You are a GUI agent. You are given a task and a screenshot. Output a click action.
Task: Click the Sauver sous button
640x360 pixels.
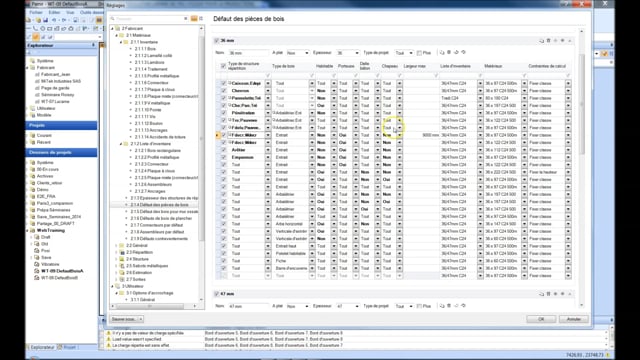pos(124,319)
